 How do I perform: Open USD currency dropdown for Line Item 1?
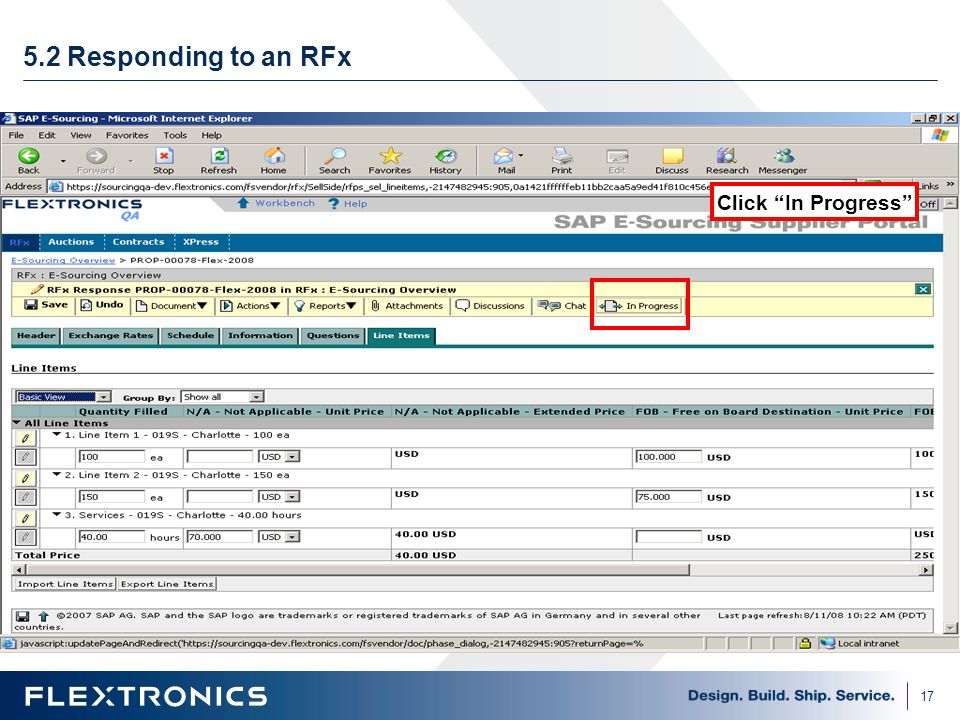279,457
